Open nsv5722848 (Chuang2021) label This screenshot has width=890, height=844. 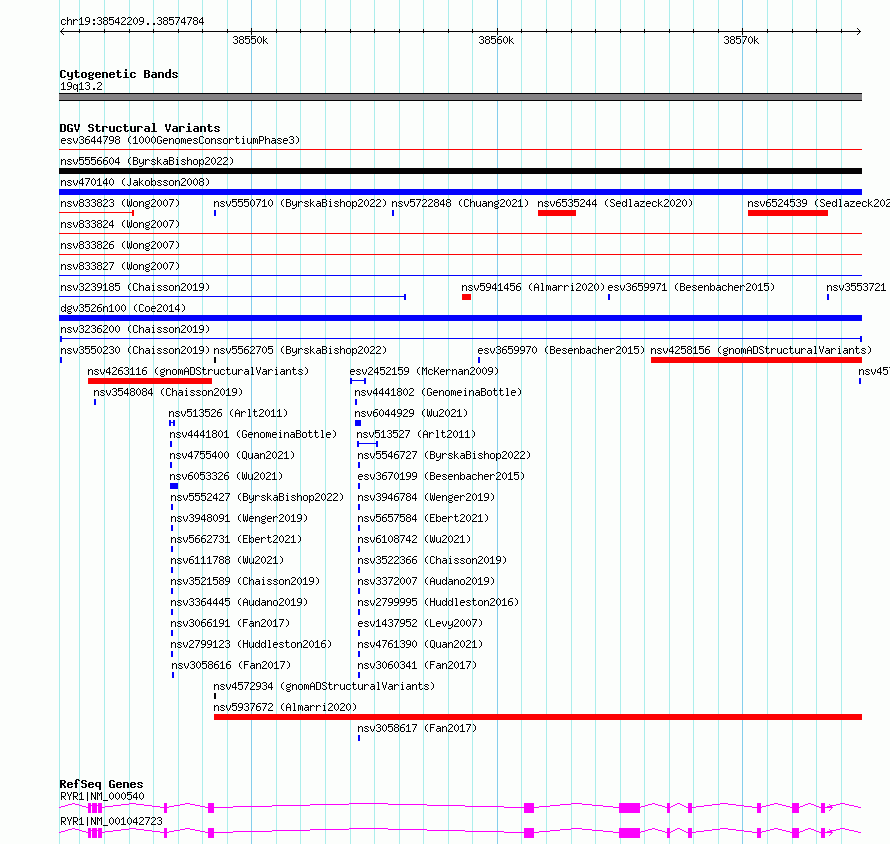[x=460, y=203]
